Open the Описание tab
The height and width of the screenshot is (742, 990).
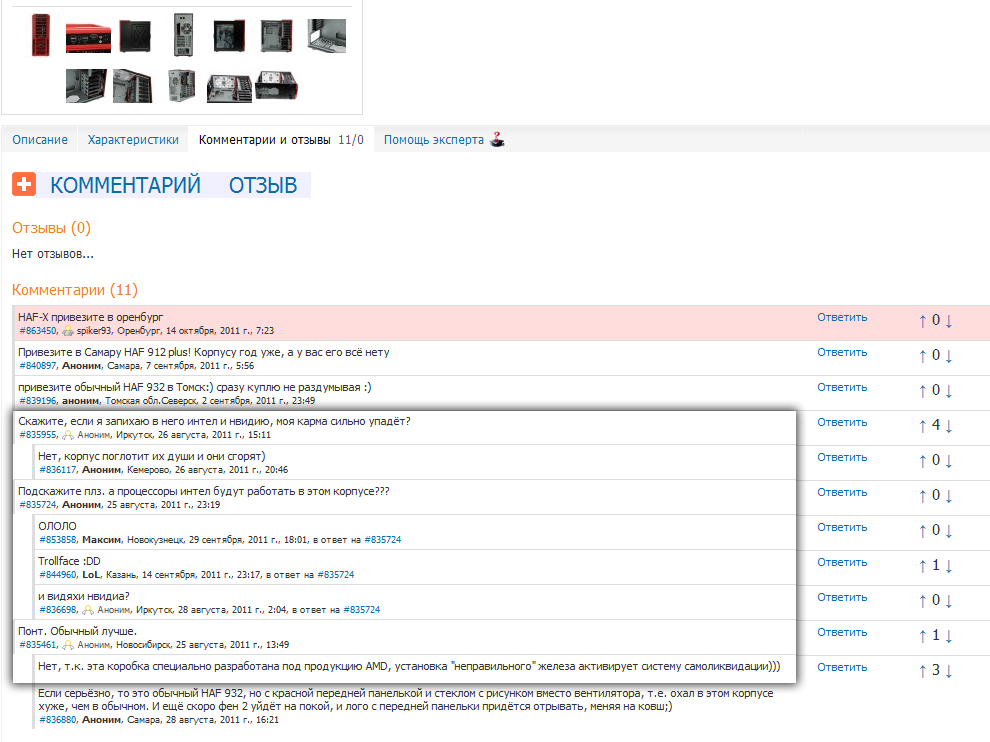pos(40,140)
